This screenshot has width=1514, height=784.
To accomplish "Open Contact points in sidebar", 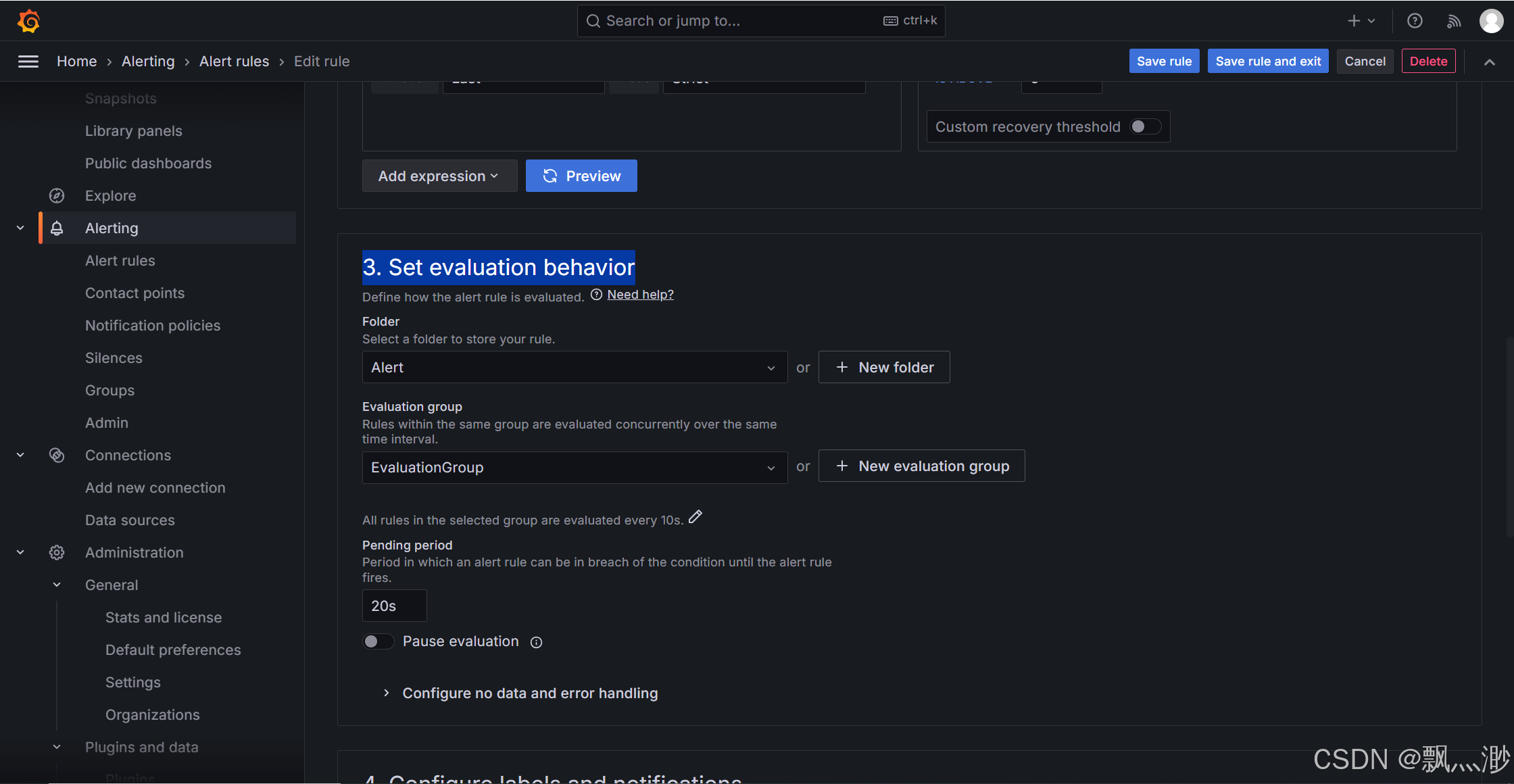I will (135, 293).
